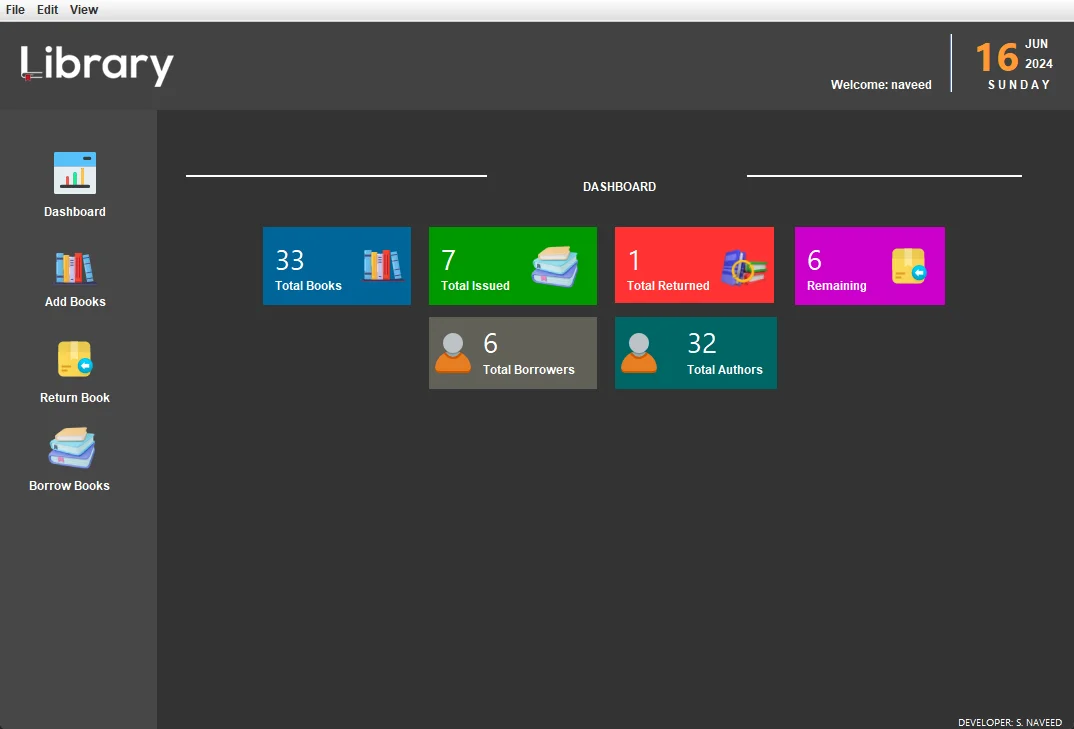This screenshot has width=1074, height=729.
Task: Click the Total Borrowers label
Action: (x=529, y=369)
